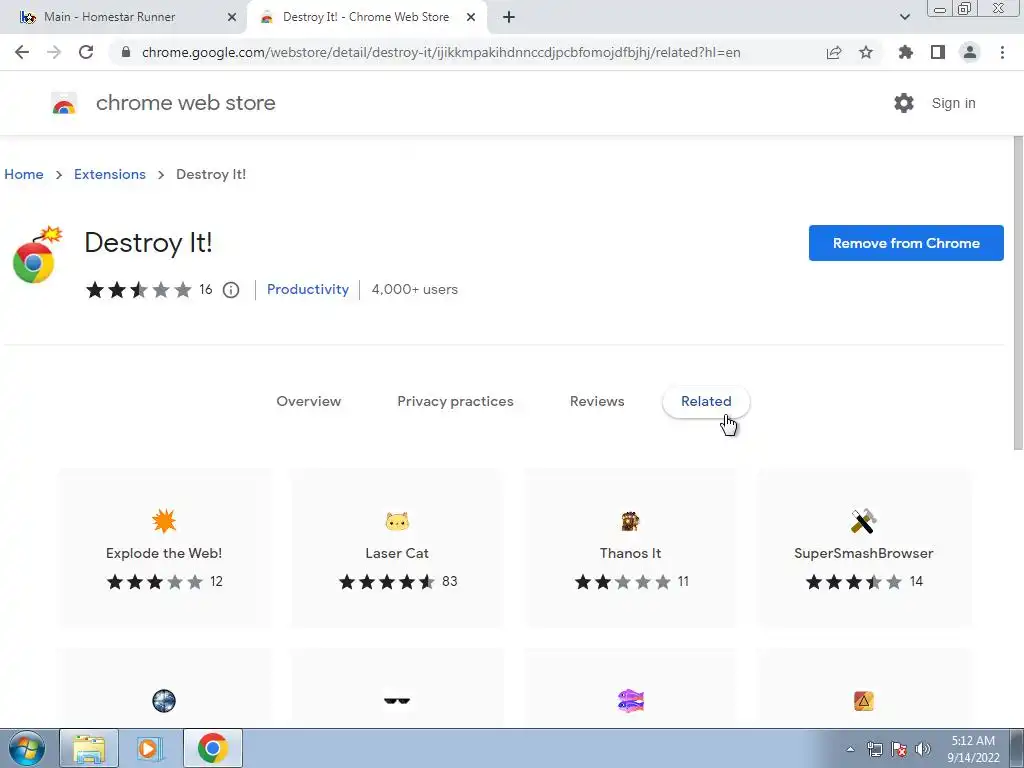Open the Windows Start menu
This screenshot has width=1024, height=768.
(26, 749)
